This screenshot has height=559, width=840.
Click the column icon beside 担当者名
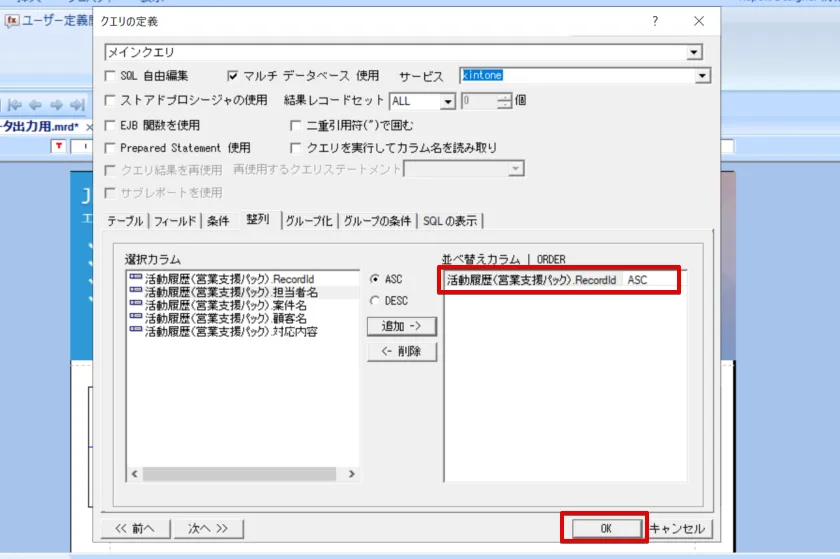coord(136,293)
